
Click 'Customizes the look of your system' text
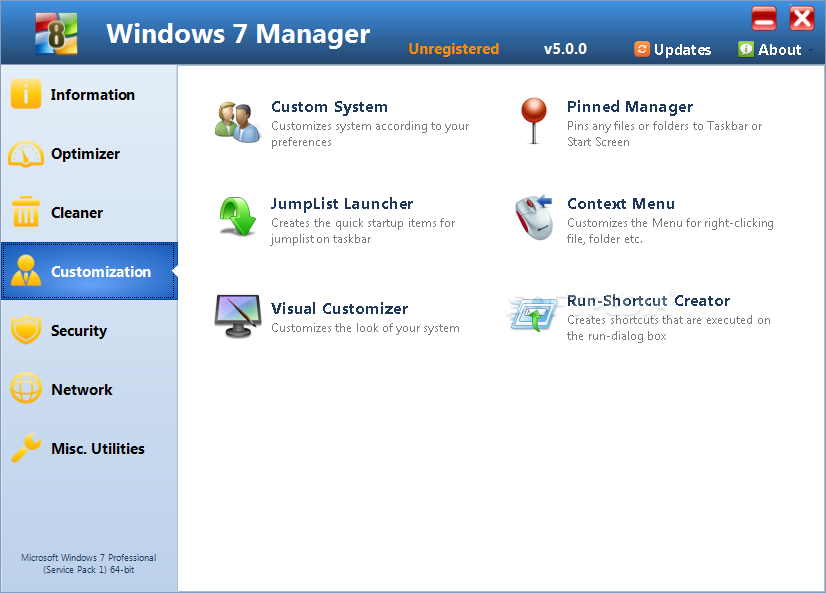[x=365, y=328]
